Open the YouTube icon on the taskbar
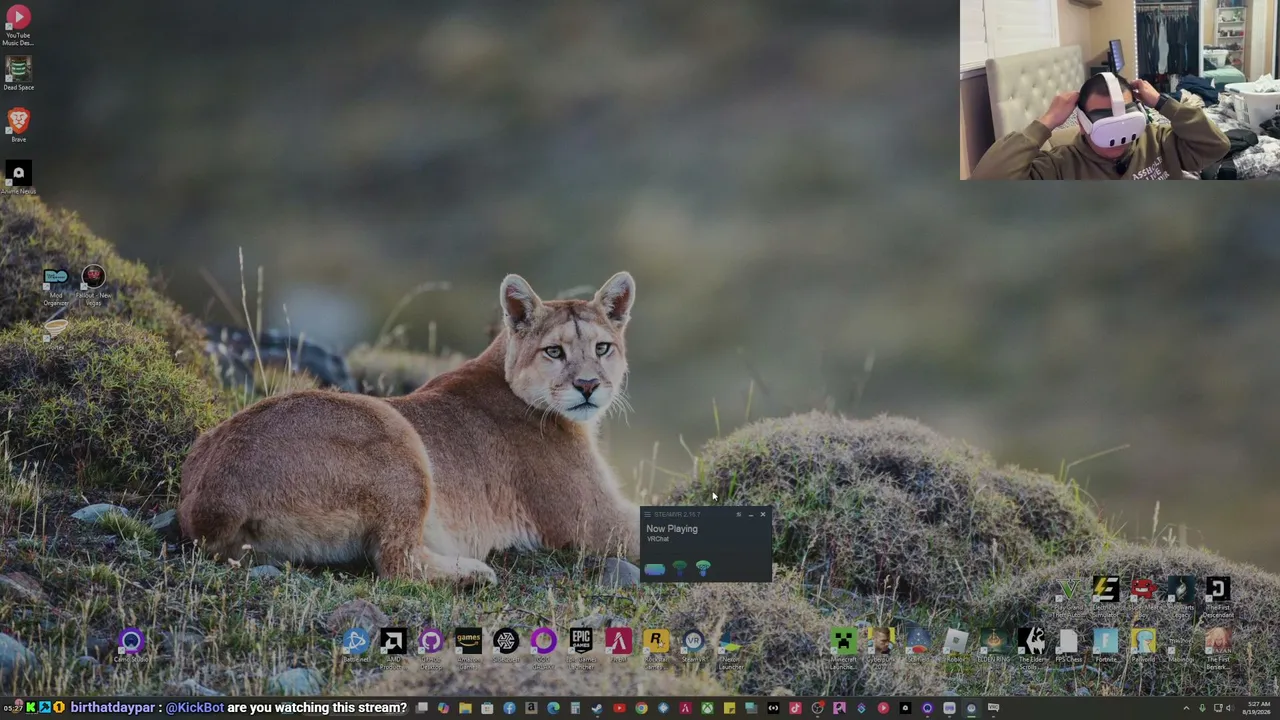Image resolution: width=1280 pixels, height=720 pixels. 619,708
